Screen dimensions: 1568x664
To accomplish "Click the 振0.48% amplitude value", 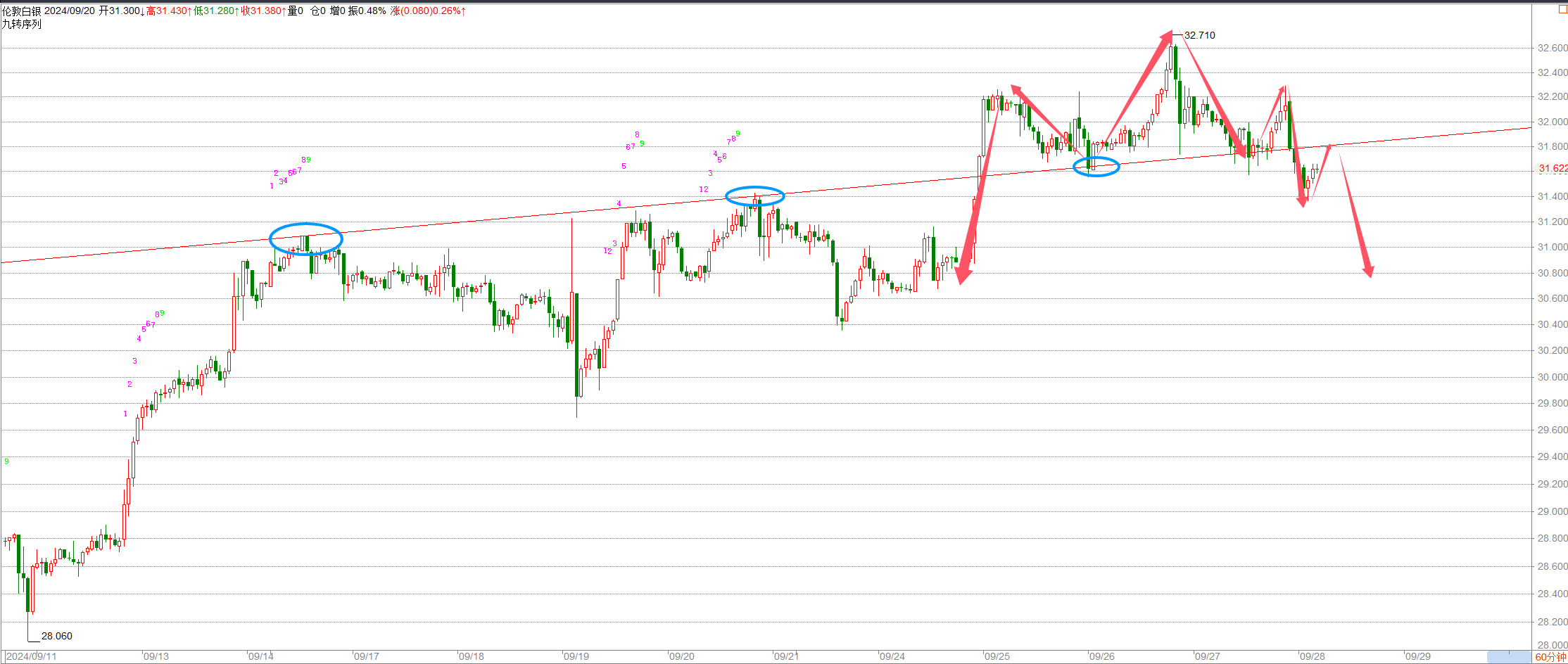I will [x=367, y=11].
